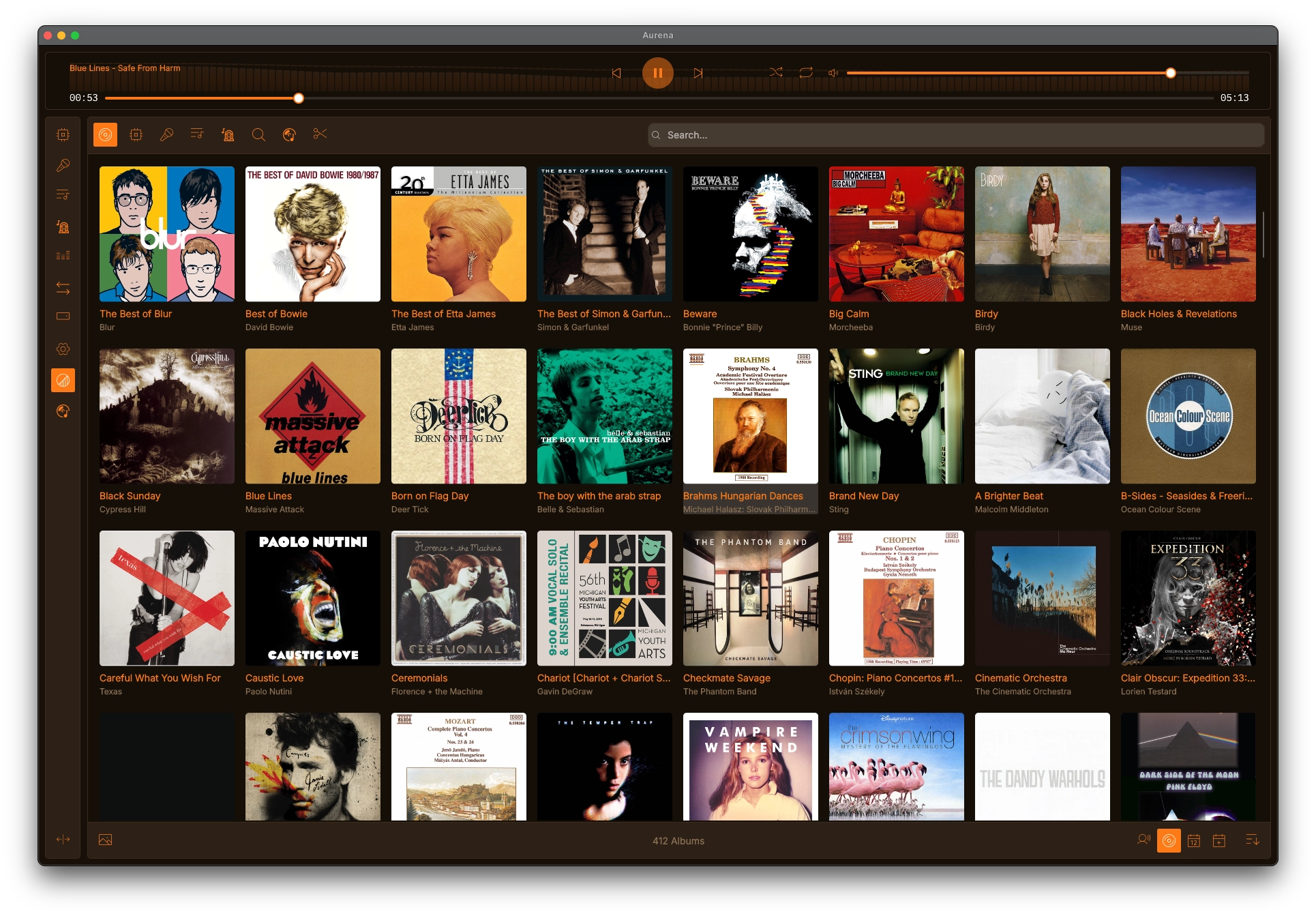Click 'Big Calm' album title

849,314
